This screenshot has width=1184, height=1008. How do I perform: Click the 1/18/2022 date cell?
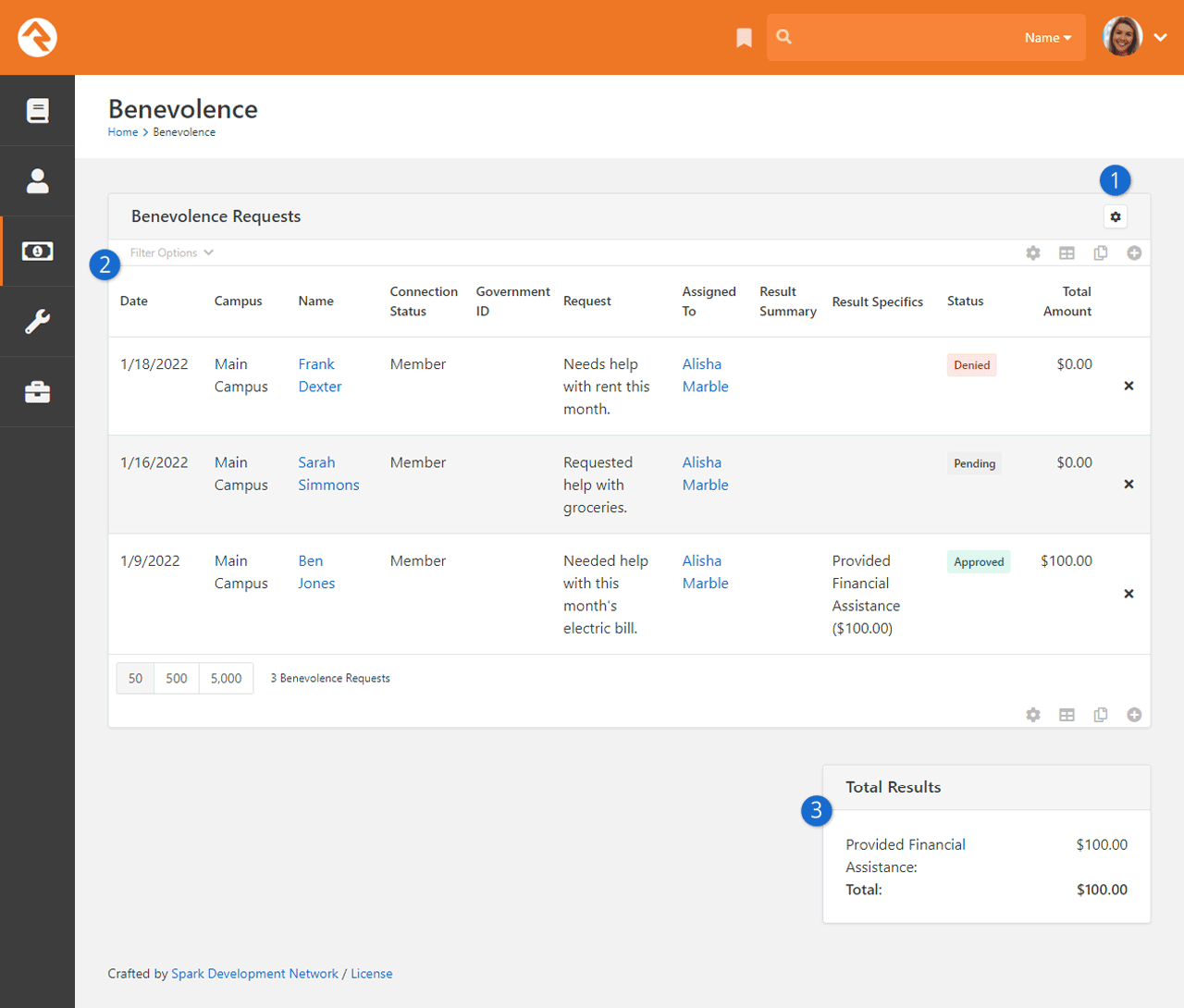click(x=154, y=364)
